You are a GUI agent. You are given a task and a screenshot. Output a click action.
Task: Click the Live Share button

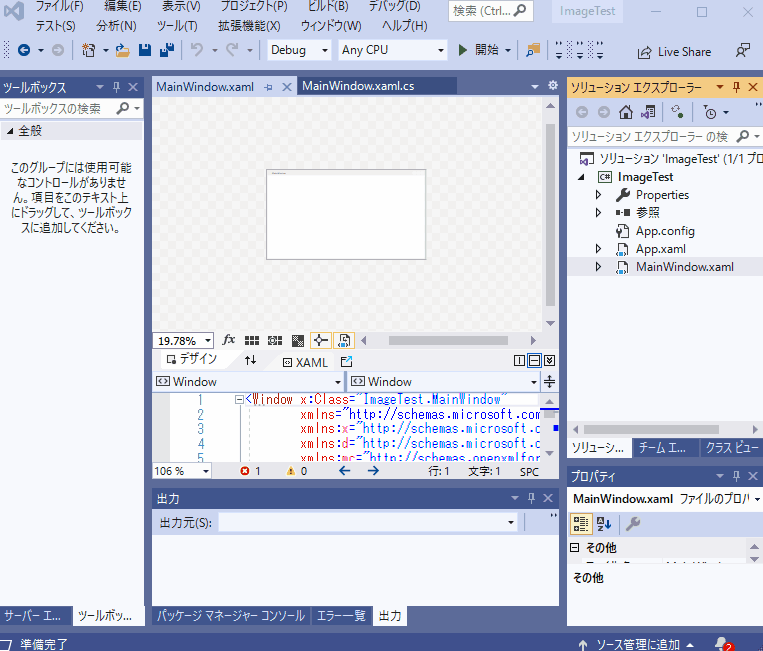pyautogui.click(x=674, y=52)
